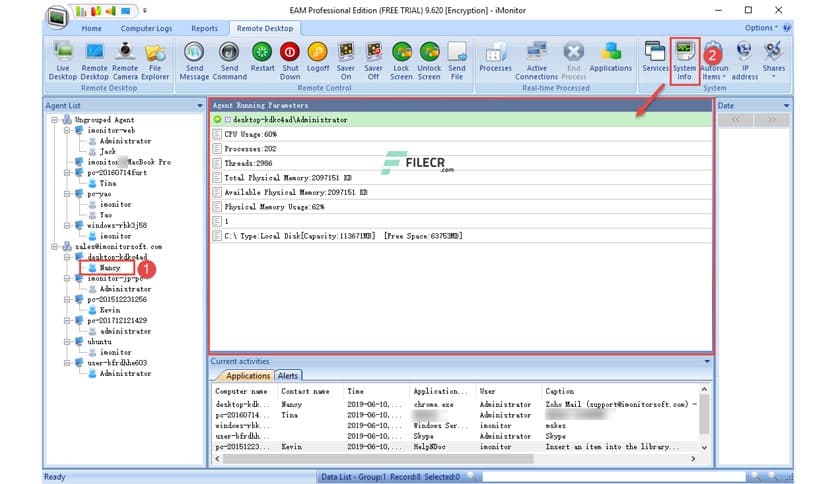Select Yao user in tree
The width and height of the screenshot is (836, 484).
coord(106,215)
